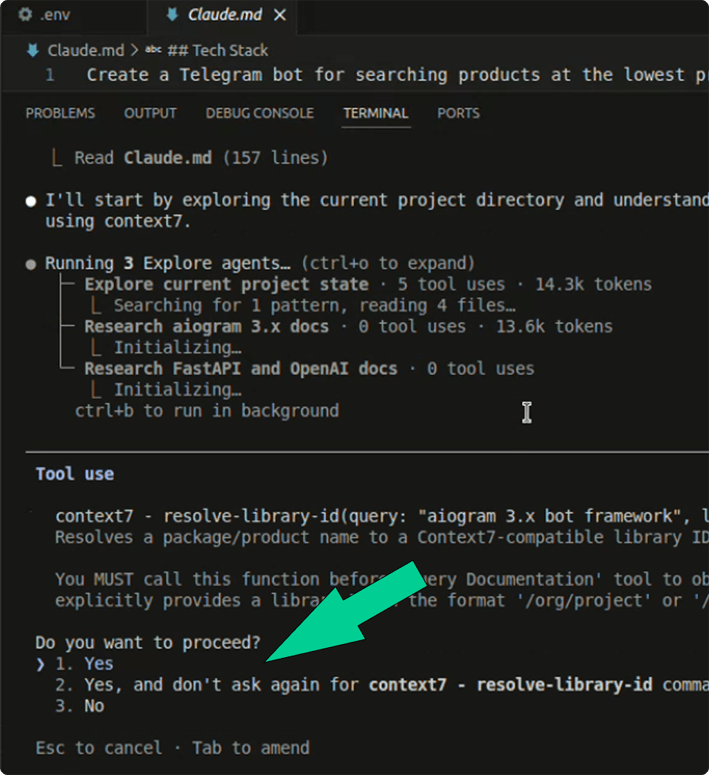Open the PORTS panel tab
The image size is (709, 775).
click(x=458, y=113)
